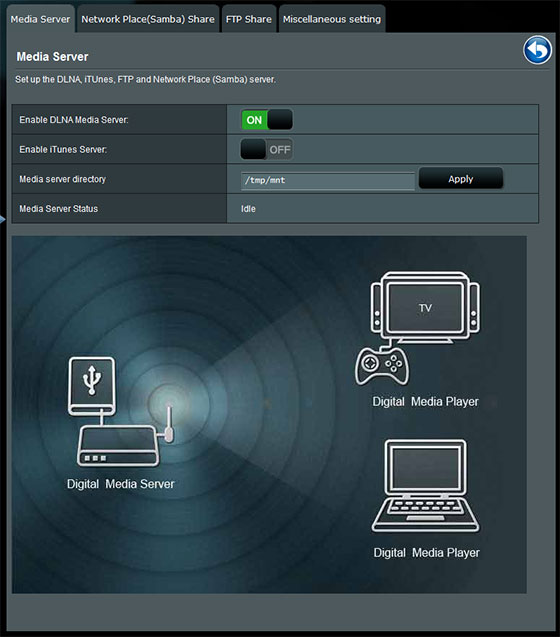Click the Media server directory label
Viewport: 560px width, 637px height.
(63, 179)
